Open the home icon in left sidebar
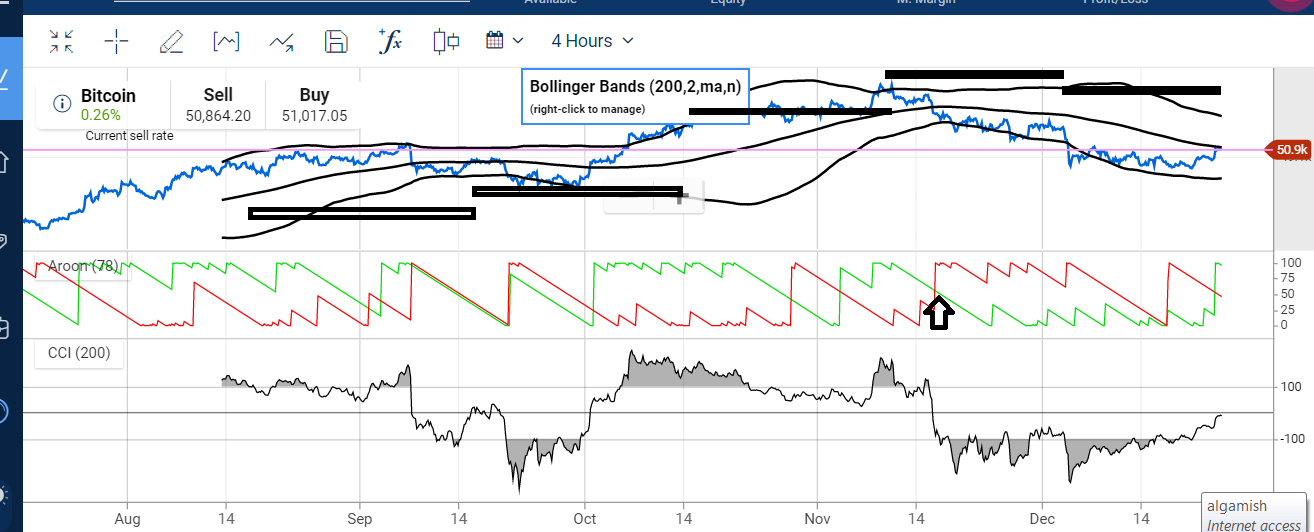 coord(4,160)
